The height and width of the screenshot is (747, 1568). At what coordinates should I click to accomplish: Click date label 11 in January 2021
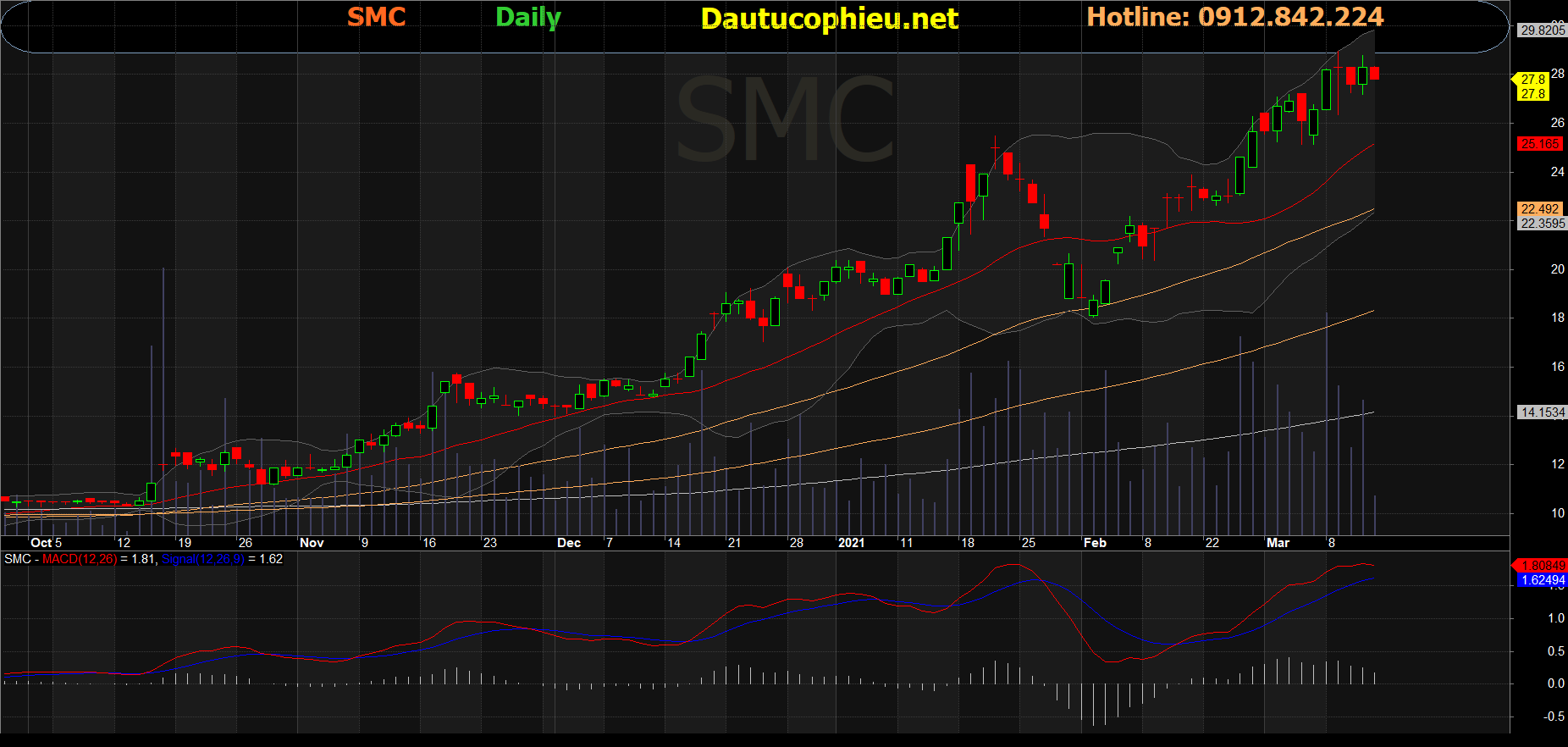[906, 543]
